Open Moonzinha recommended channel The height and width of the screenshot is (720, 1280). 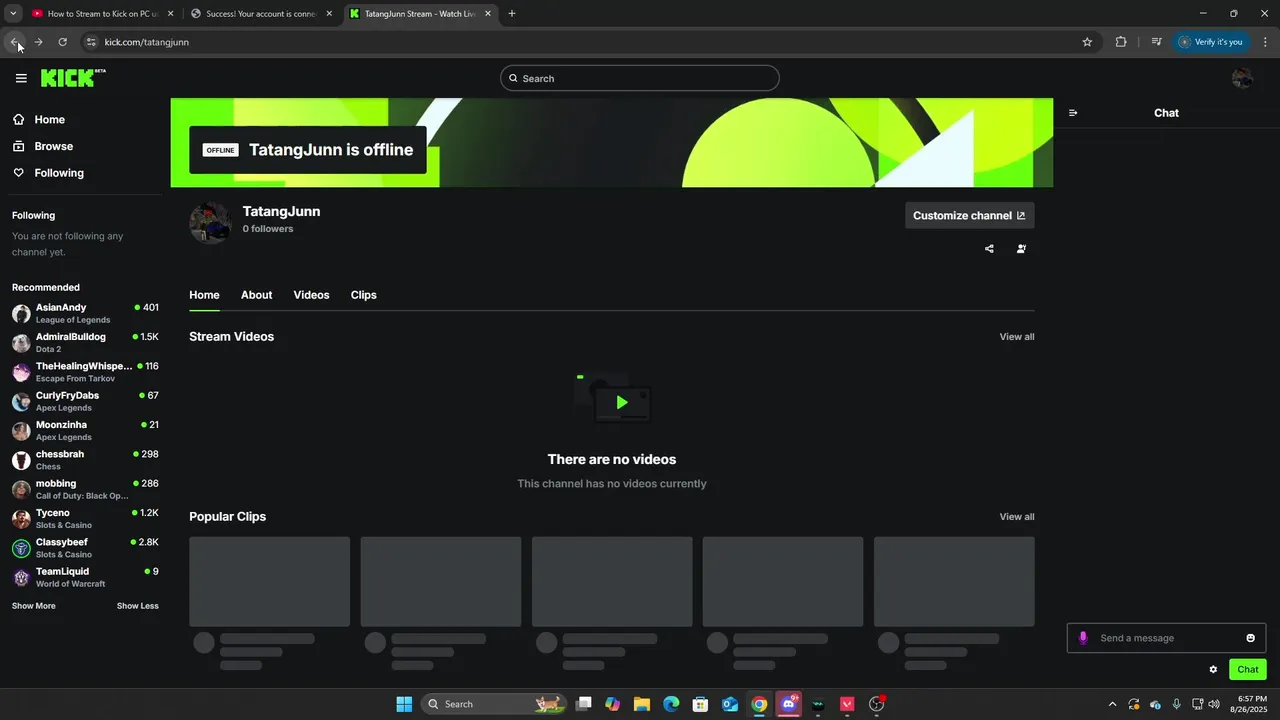click(x=85, y=431)
